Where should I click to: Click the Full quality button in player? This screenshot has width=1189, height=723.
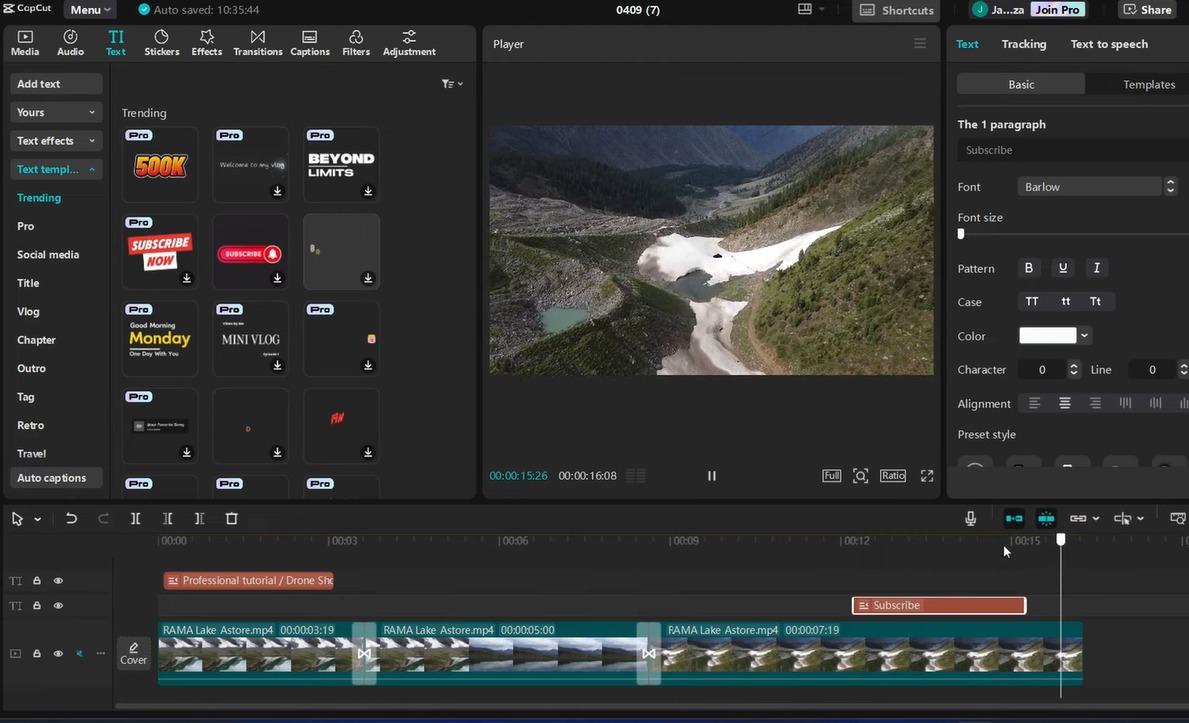831,476
